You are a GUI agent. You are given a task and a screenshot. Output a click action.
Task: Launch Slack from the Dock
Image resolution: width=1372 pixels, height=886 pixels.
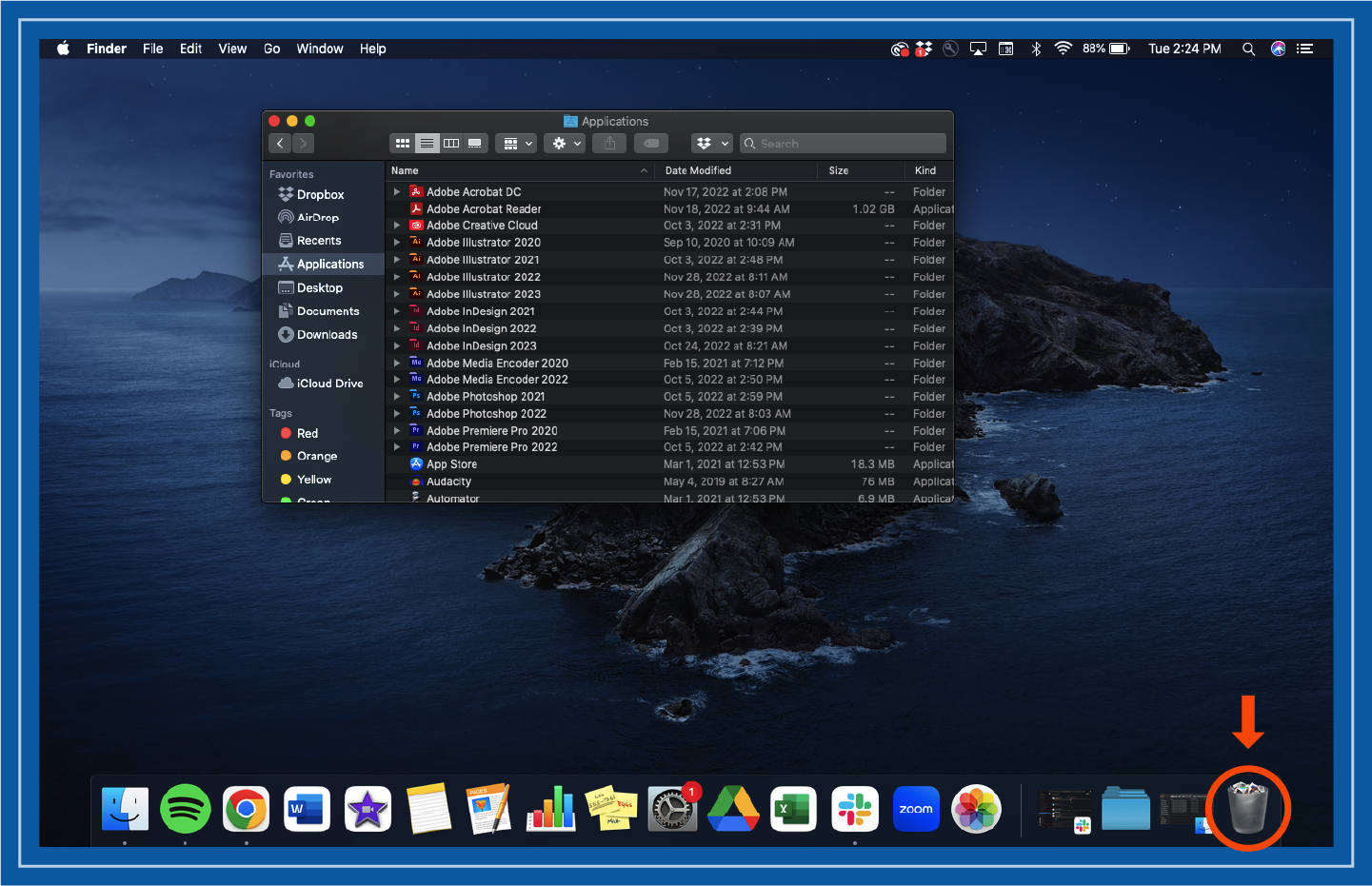tap(855, 810)
